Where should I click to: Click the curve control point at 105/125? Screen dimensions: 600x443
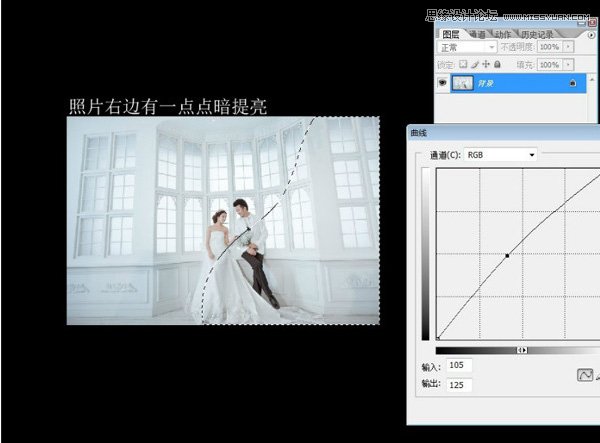[x=507, y=256]
